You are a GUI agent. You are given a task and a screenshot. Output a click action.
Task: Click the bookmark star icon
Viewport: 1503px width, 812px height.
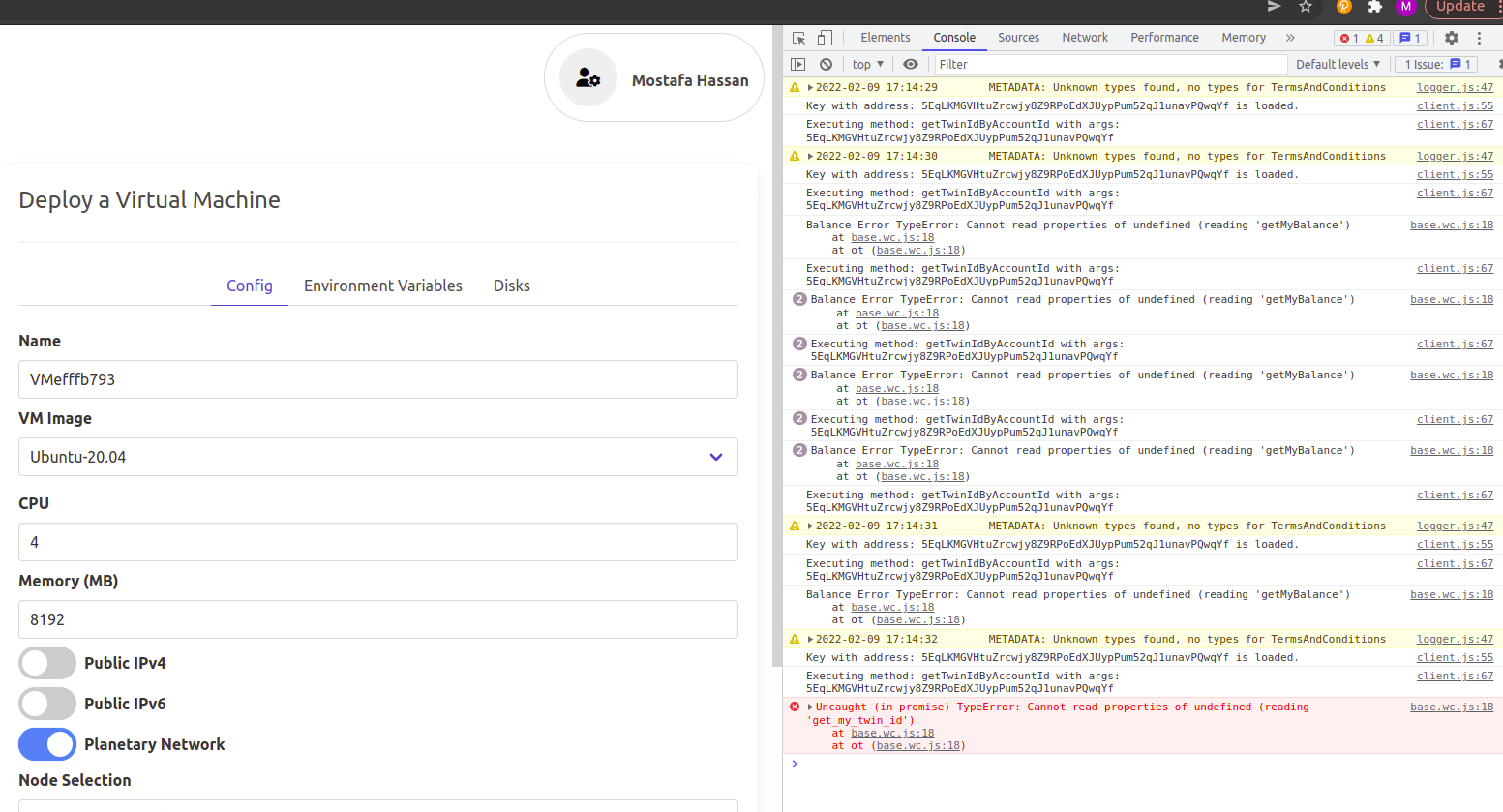pyautogui.click(x=1305, y=7)
